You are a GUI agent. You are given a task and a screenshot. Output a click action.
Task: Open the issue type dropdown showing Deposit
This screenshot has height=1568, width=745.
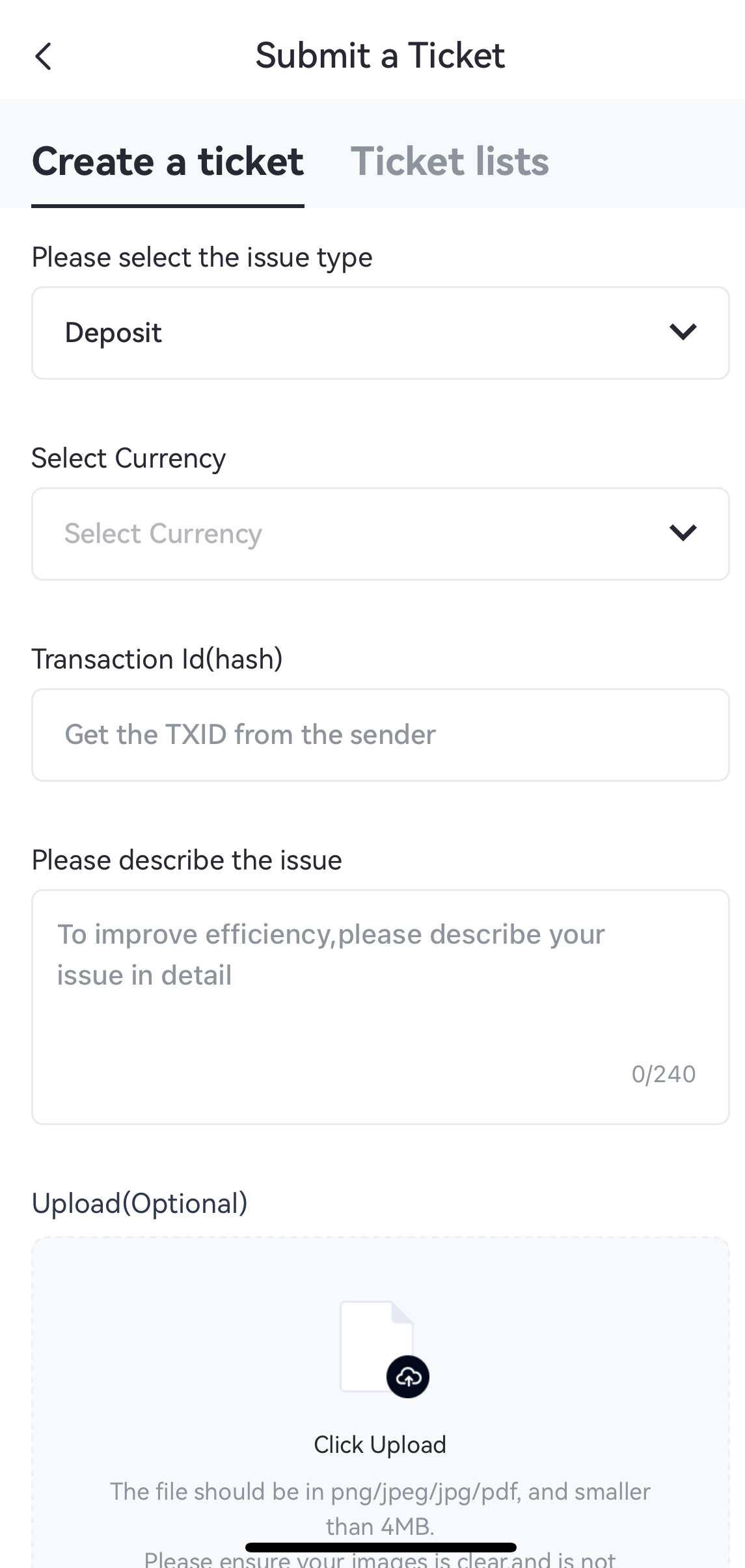pos(380,333)
